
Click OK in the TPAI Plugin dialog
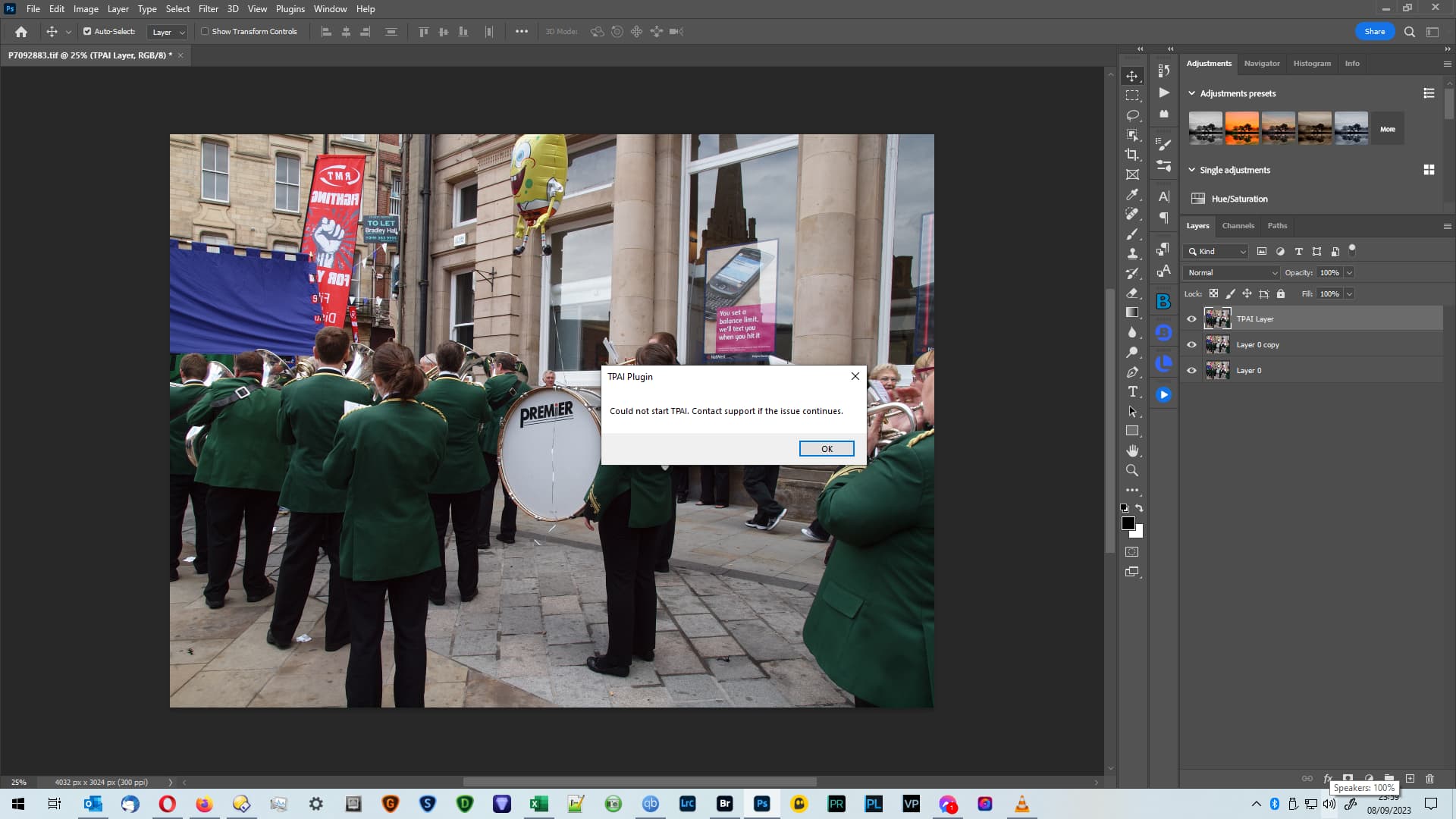pyautogui.click(x=827, y=449)
